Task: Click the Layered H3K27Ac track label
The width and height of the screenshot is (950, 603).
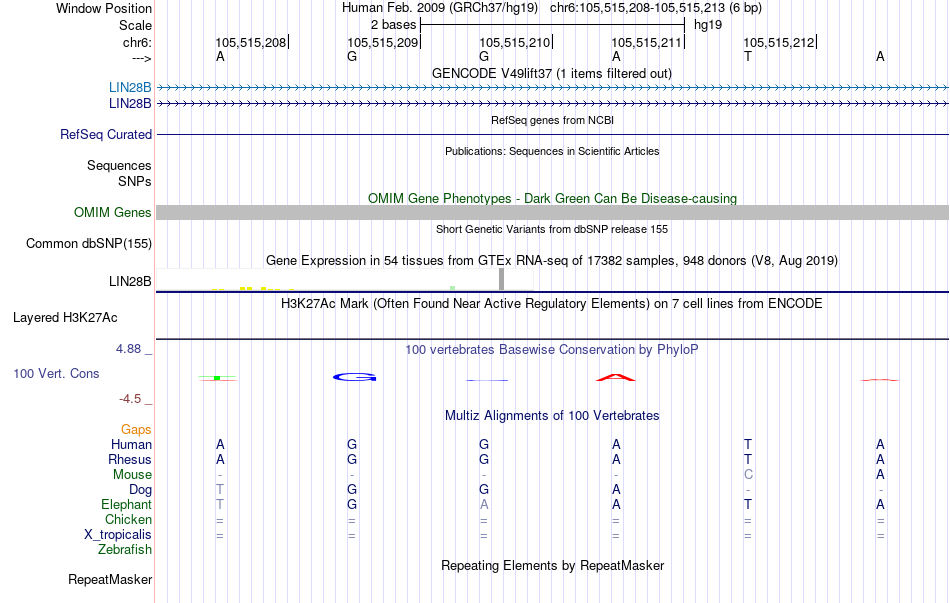Action: [65, 318]
